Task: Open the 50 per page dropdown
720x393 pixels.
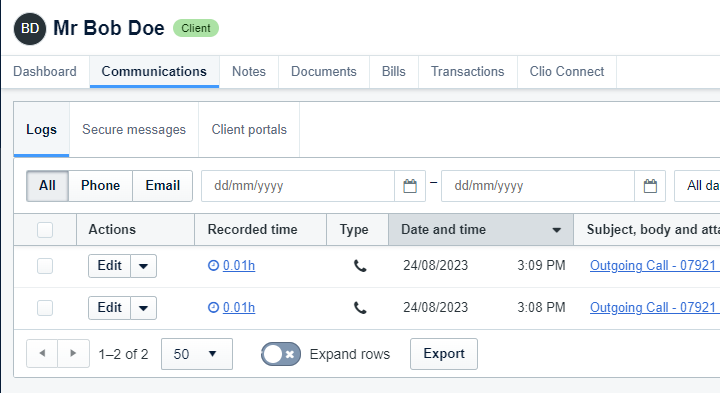Action: tap(197, 354)
